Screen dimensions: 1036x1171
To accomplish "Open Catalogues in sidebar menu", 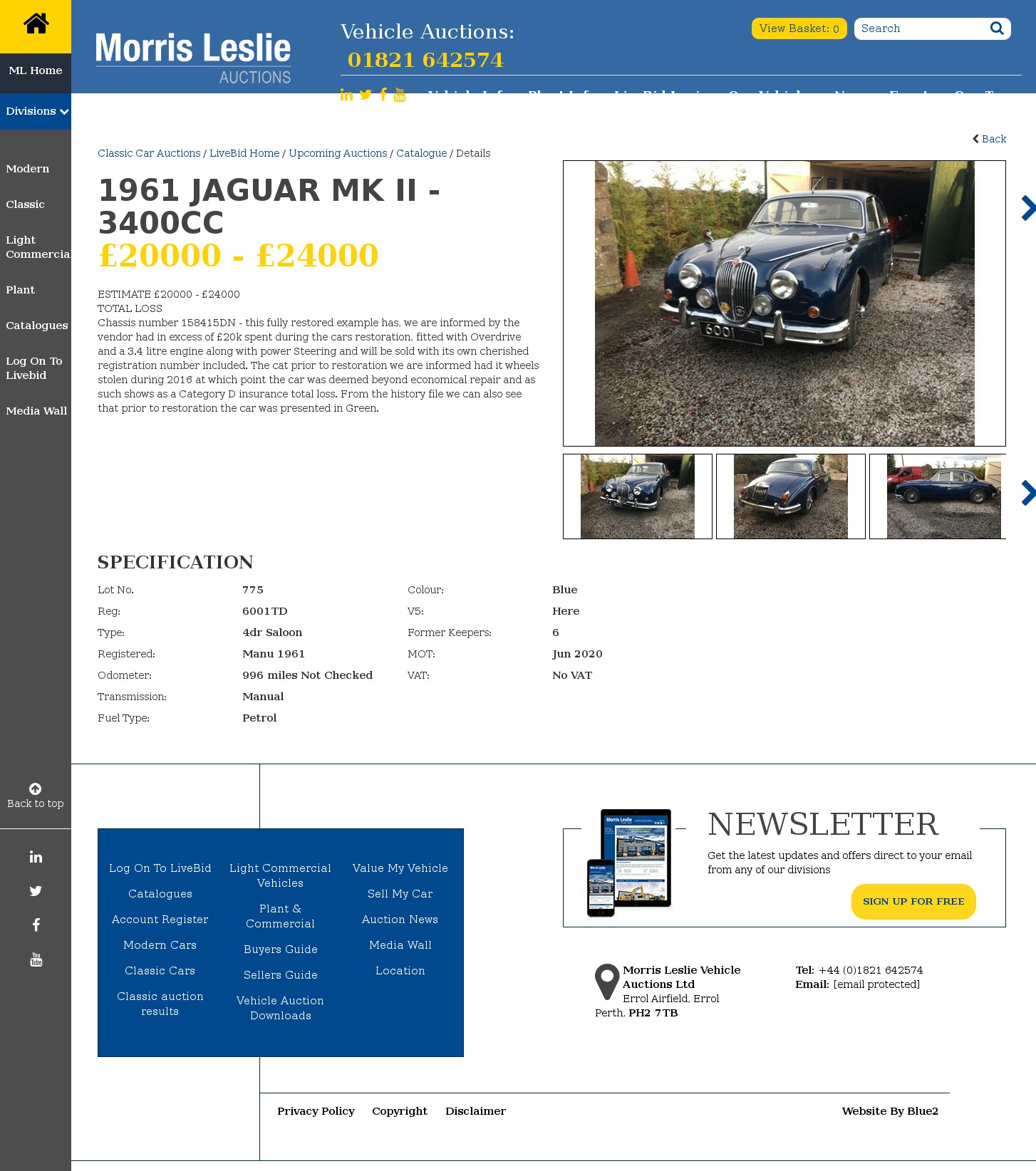I will (37, 326).
